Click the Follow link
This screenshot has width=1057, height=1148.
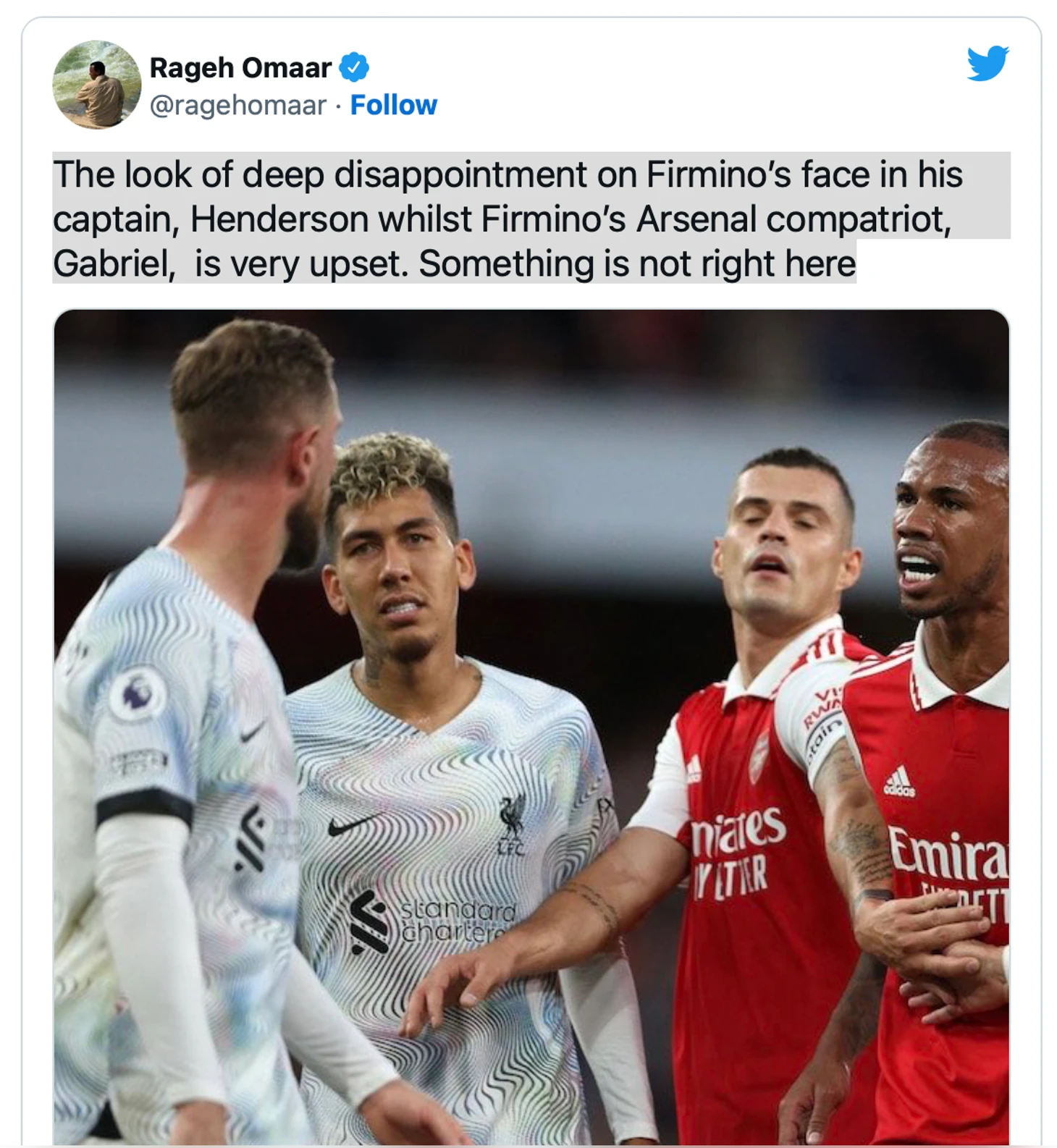[x=394, y=105]
